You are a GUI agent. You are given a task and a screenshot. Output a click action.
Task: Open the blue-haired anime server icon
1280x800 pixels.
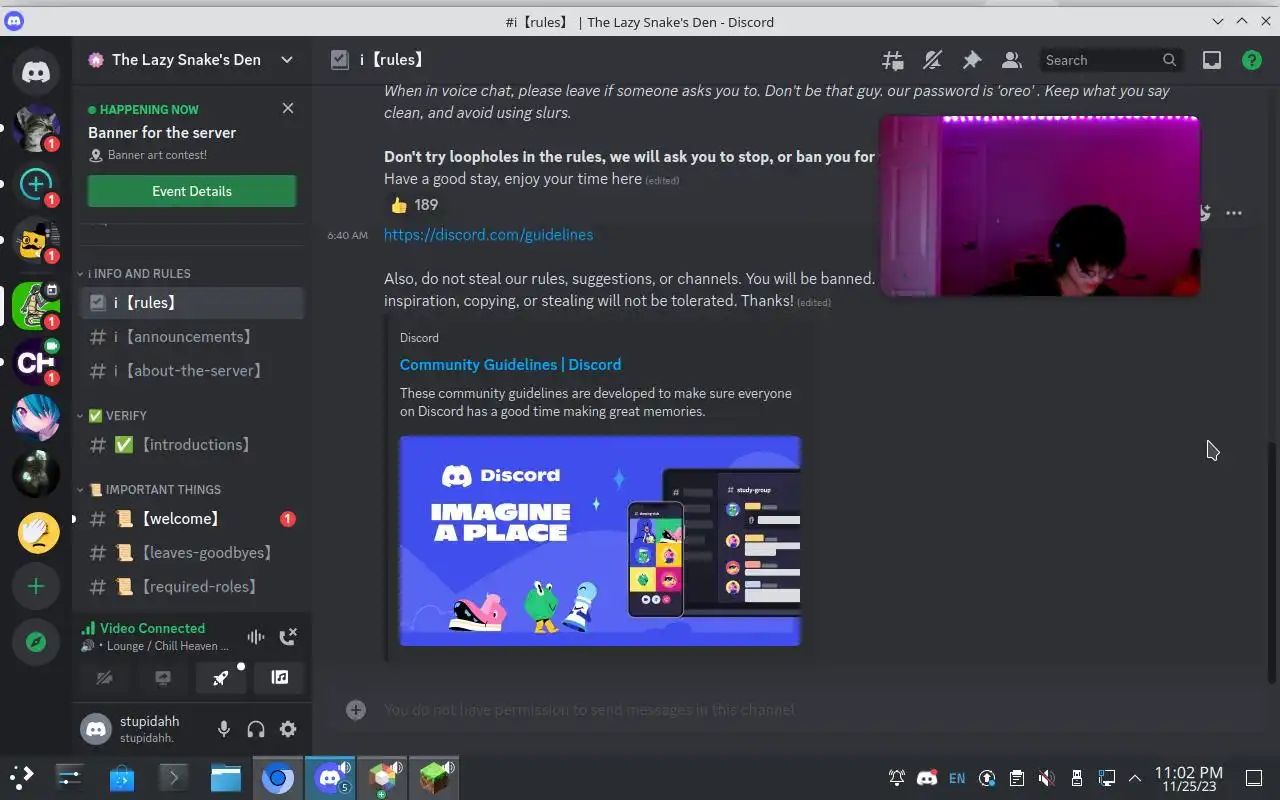click(x=36, y=418)
